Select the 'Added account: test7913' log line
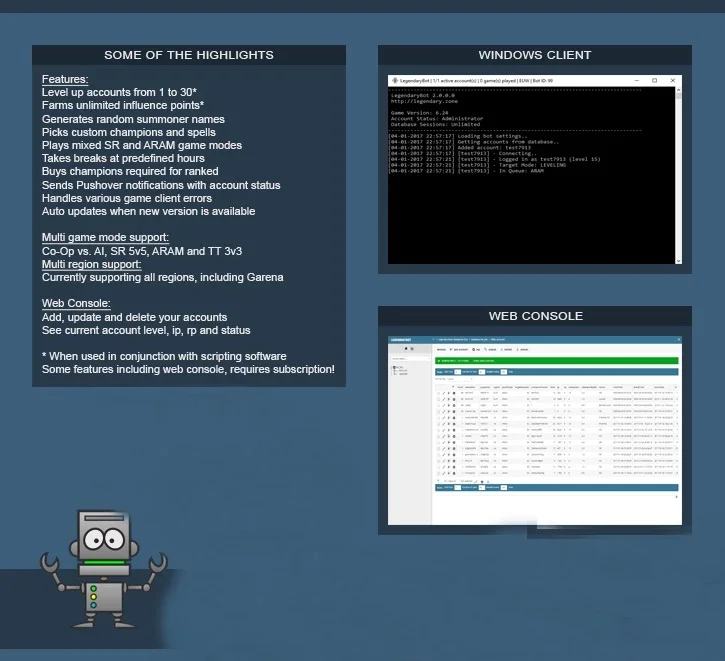This screenshot has width=725, height=661. (460, 148)
